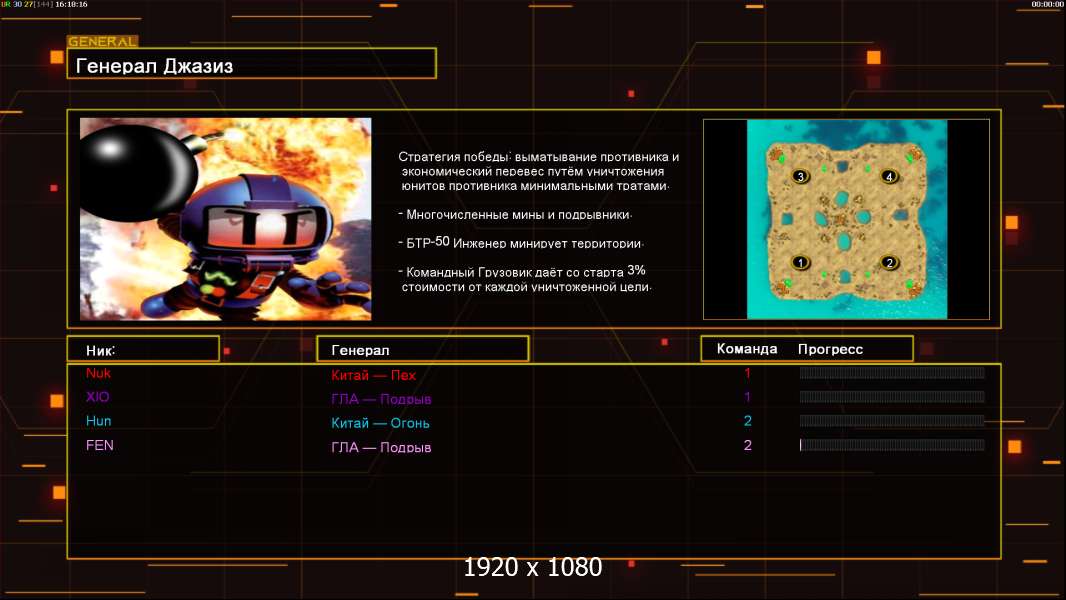Click the '1920 x 1080' resolution text
The height and width of the screenshot is (600, 1066).
(532, 567)
